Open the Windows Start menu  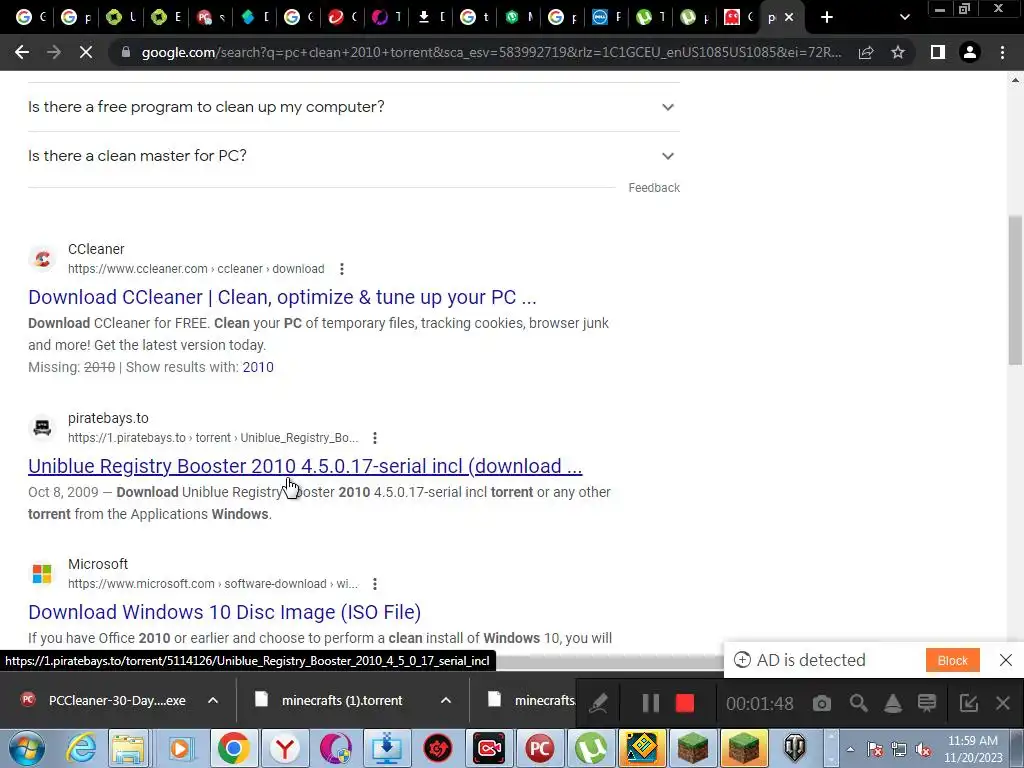[x=26, y=748]
